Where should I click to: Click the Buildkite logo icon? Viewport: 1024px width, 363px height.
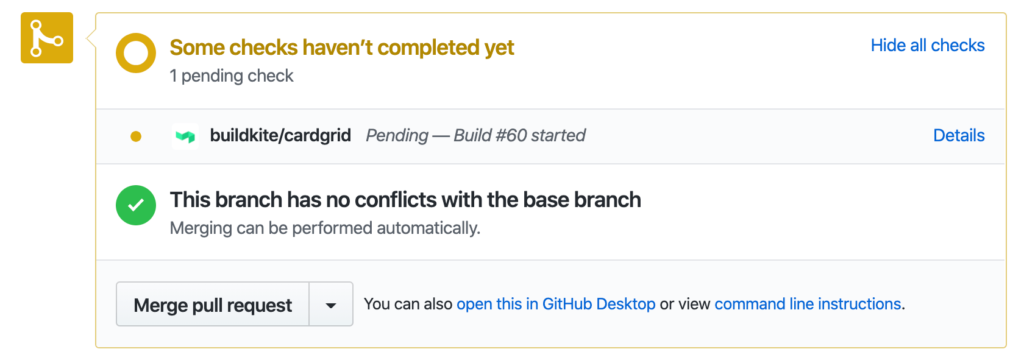(185, 136)
